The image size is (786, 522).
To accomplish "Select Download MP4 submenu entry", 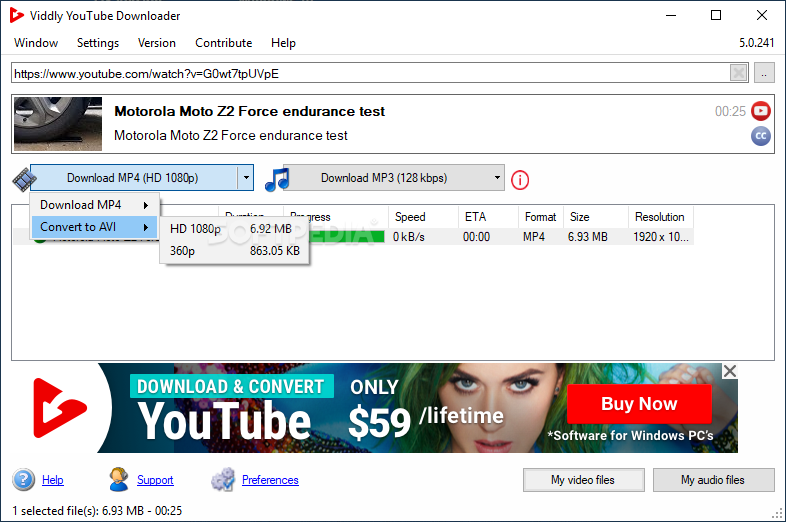I will 95,205.
